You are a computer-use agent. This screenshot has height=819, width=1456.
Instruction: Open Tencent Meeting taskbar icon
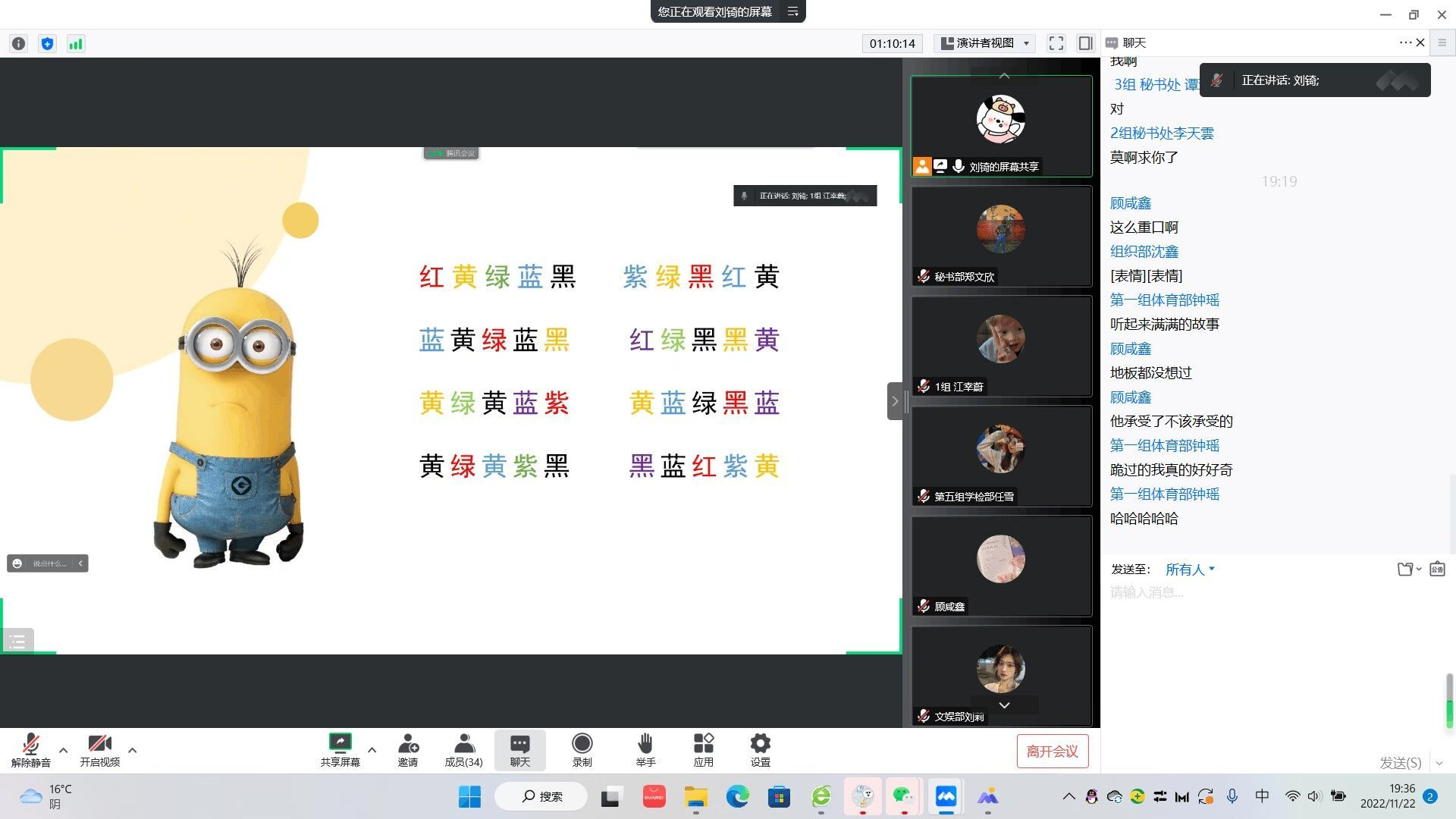pos(946,796)
